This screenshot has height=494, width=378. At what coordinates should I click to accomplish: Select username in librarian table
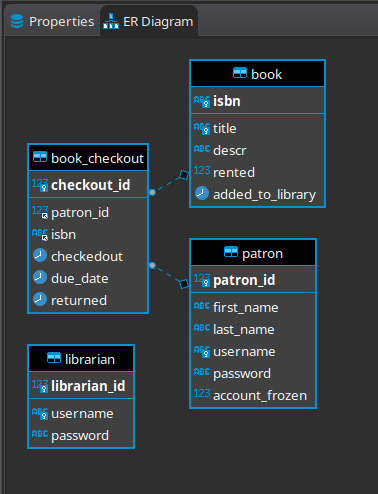[81, 413]
